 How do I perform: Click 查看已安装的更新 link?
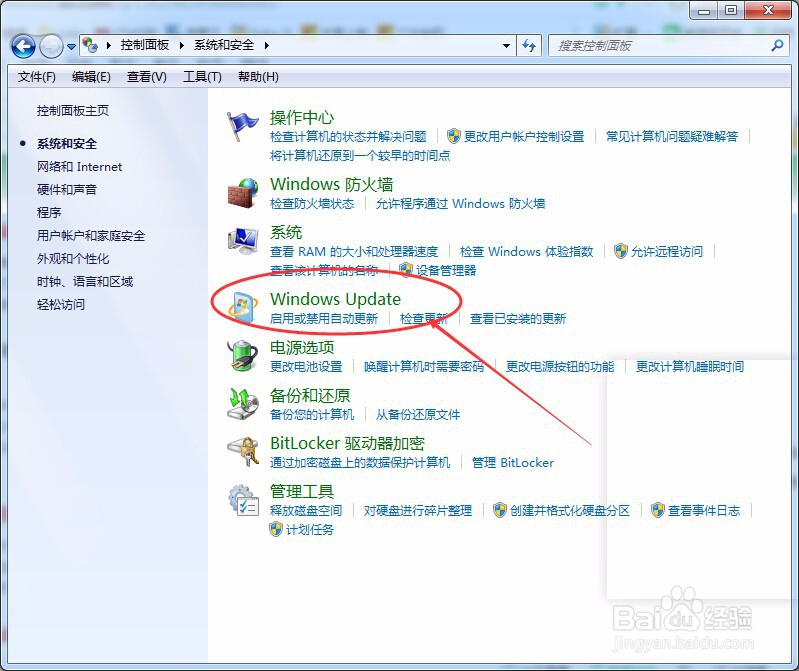coord(518,318)
